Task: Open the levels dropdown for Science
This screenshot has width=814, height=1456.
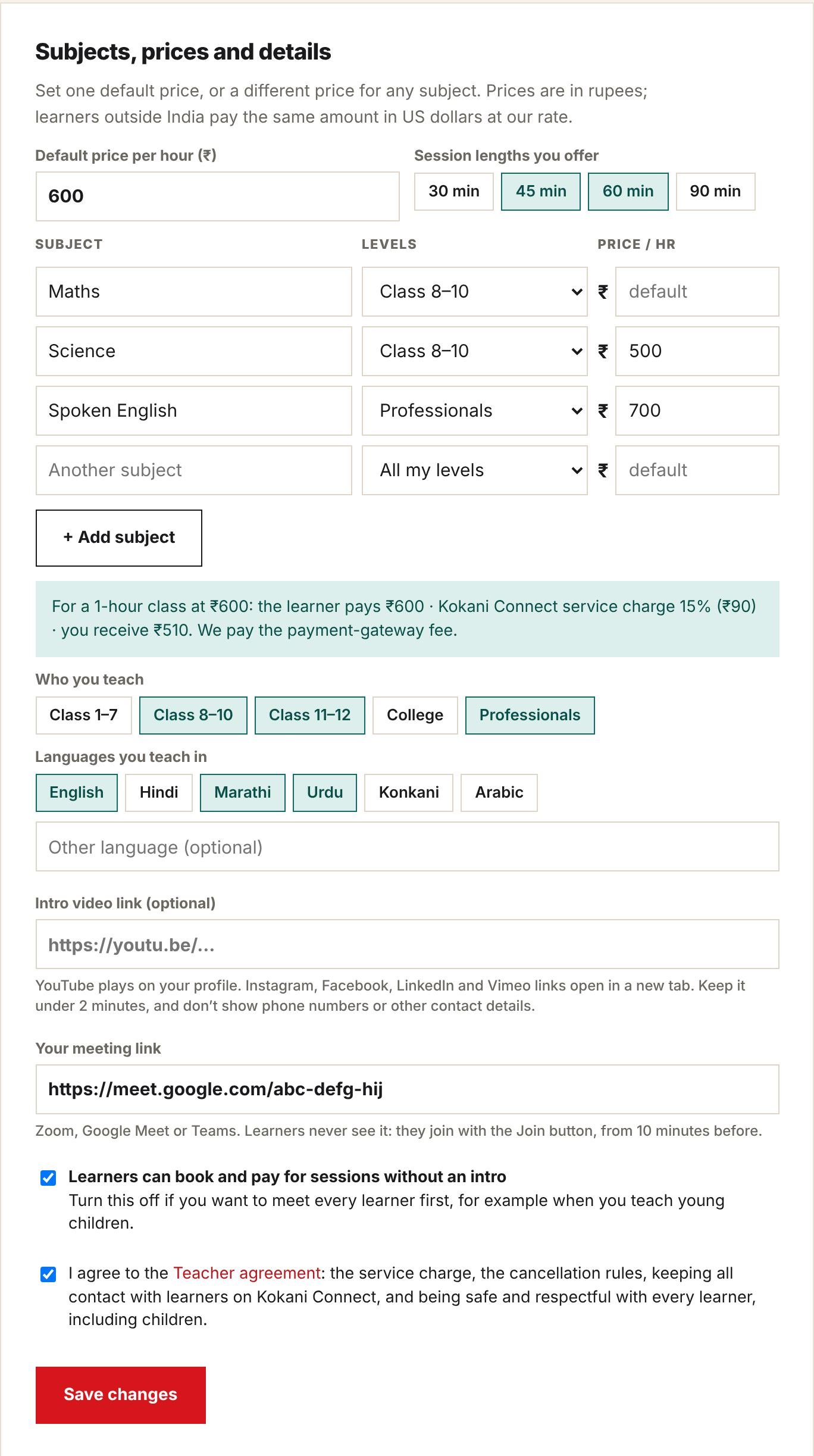Action: [x=474, y=351]
